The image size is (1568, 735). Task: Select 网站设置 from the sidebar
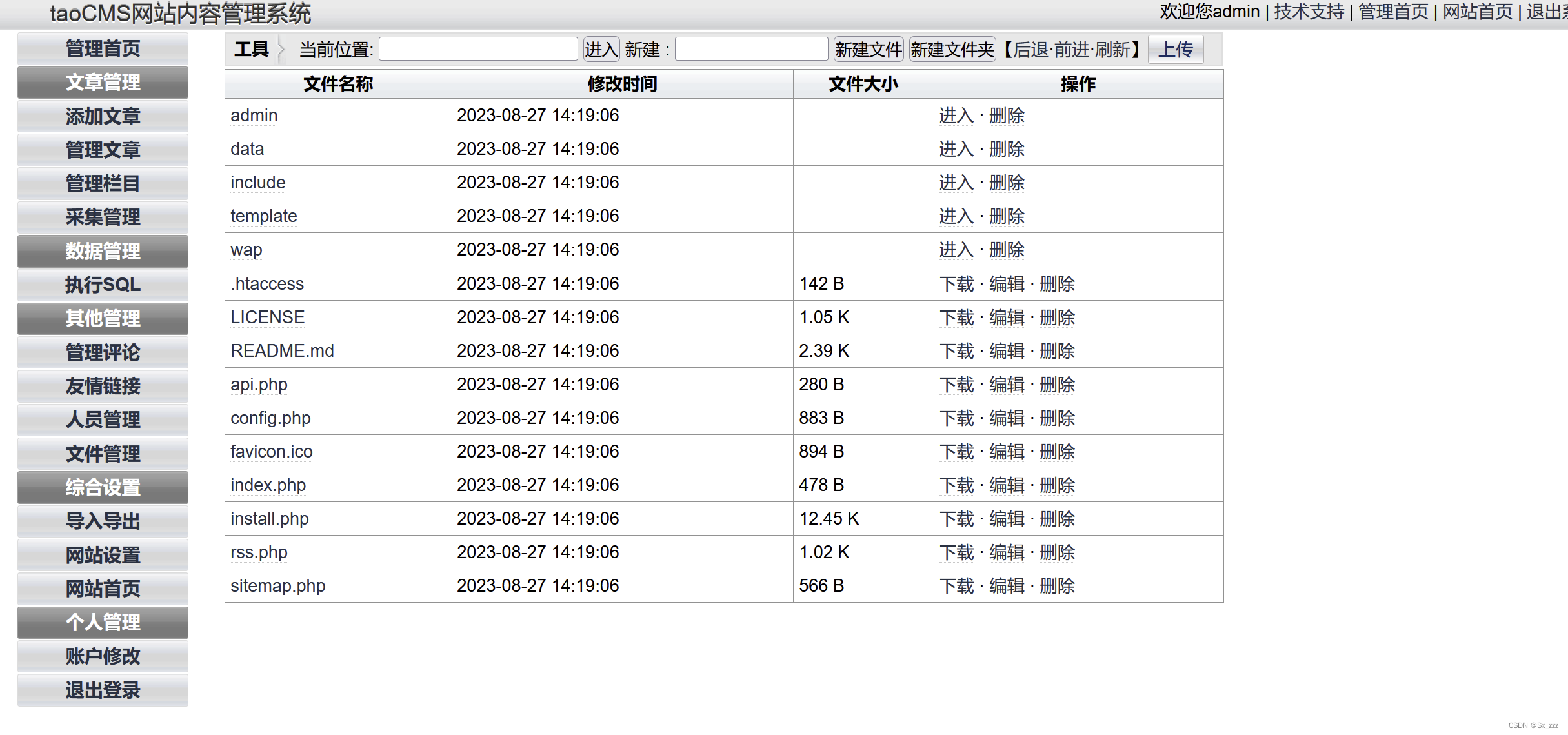103,555
